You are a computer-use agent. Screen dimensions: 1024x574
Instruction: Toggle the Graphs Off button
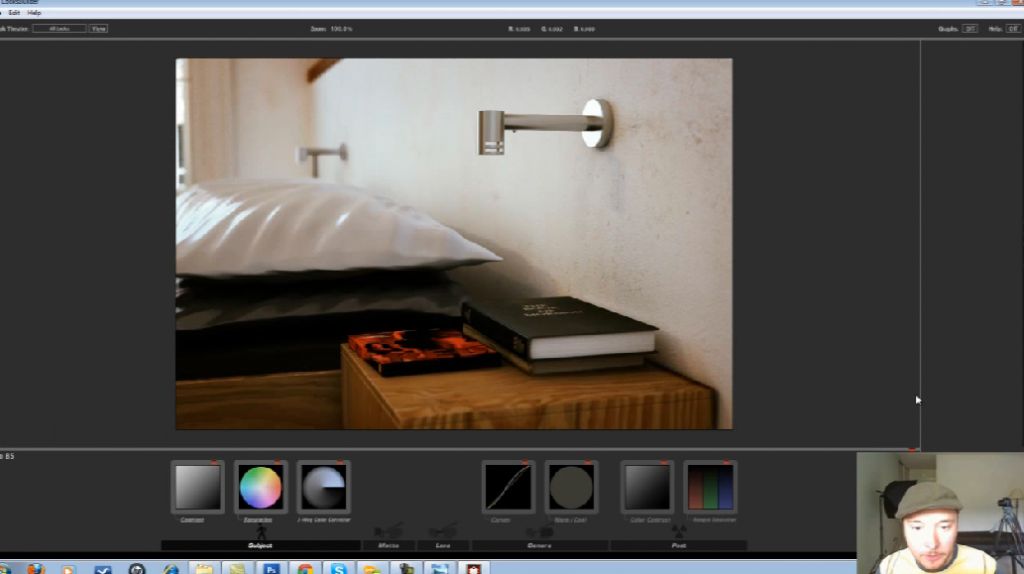(x=970, y=29)
